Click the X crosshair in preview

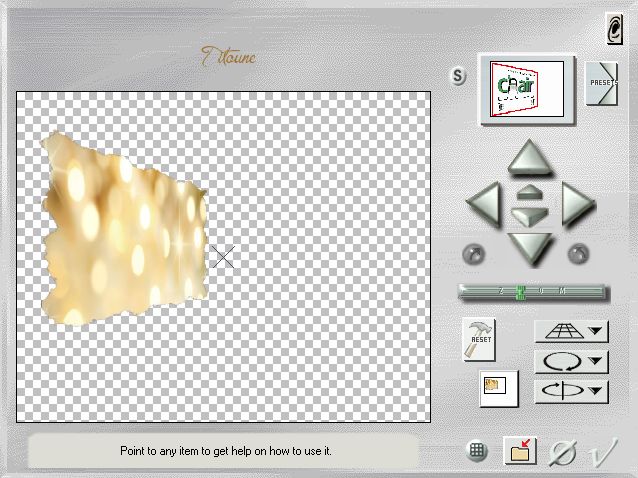click(223, 257)
